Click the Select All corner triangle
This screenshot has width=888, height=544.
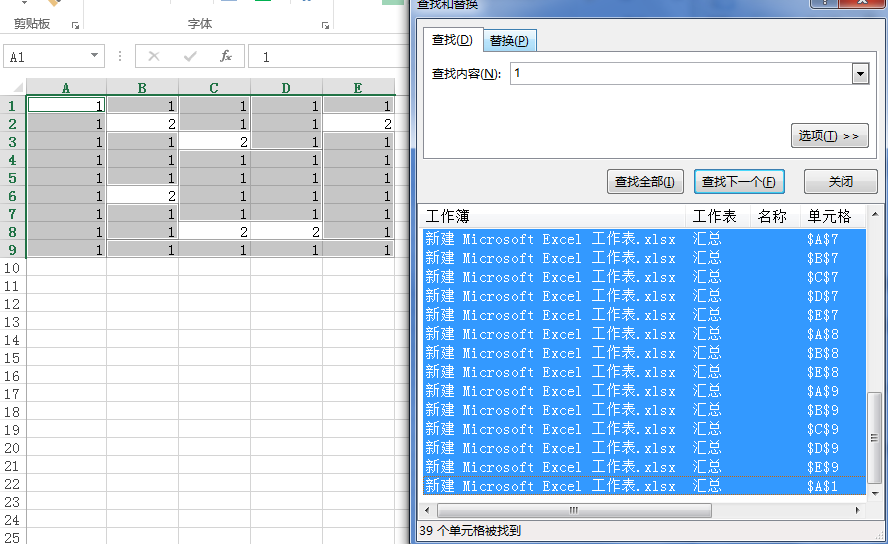(18, 87)
